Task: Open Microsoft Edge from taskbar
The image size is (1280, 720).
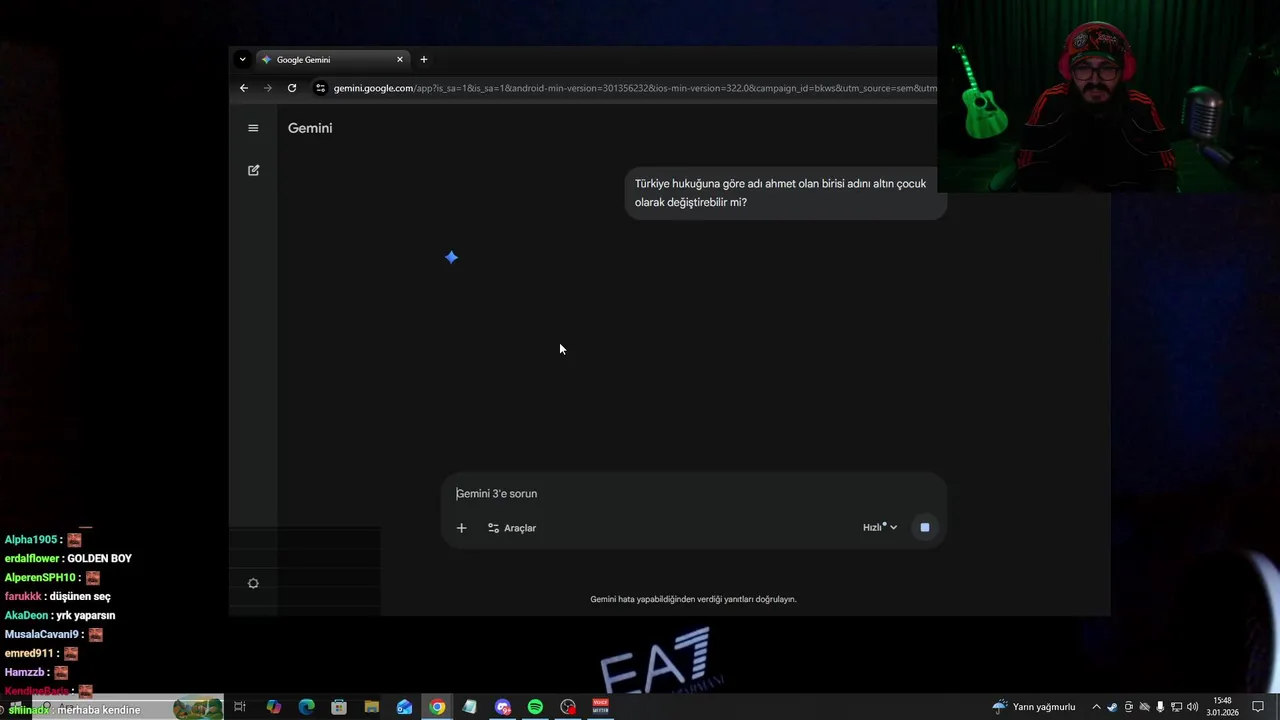Action: coord(307,707)
